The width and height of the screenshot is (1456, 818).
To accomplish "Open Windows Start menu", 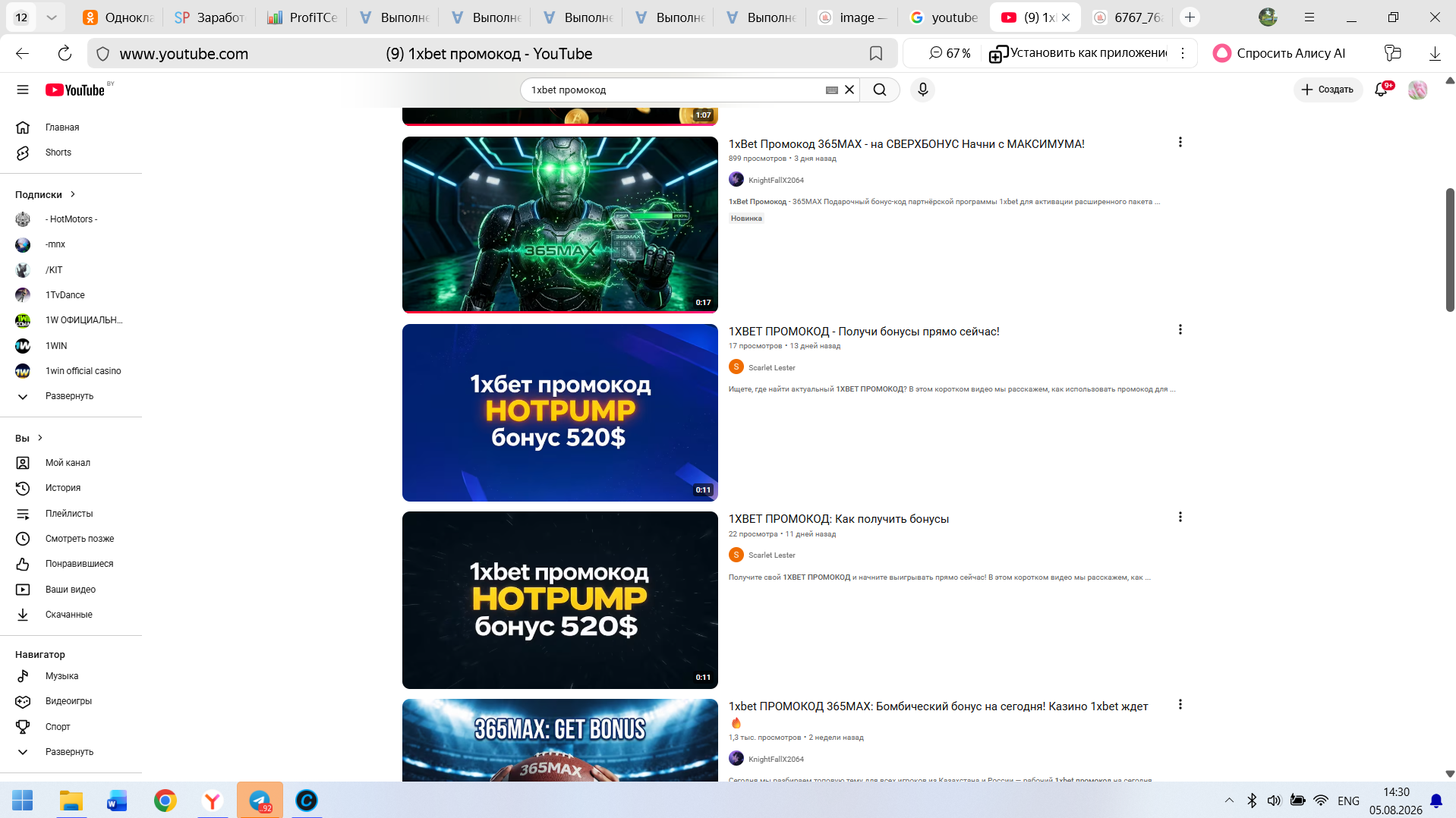I will click(22, 801).
